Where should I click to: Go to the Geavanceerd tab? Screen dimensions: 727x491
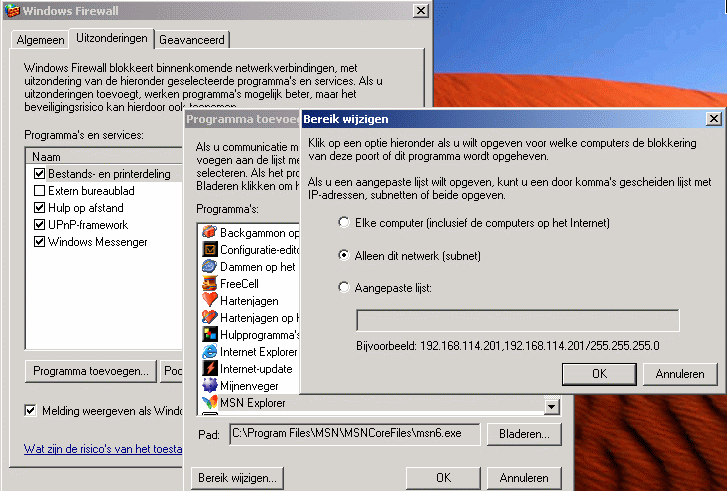click(192, 40)
